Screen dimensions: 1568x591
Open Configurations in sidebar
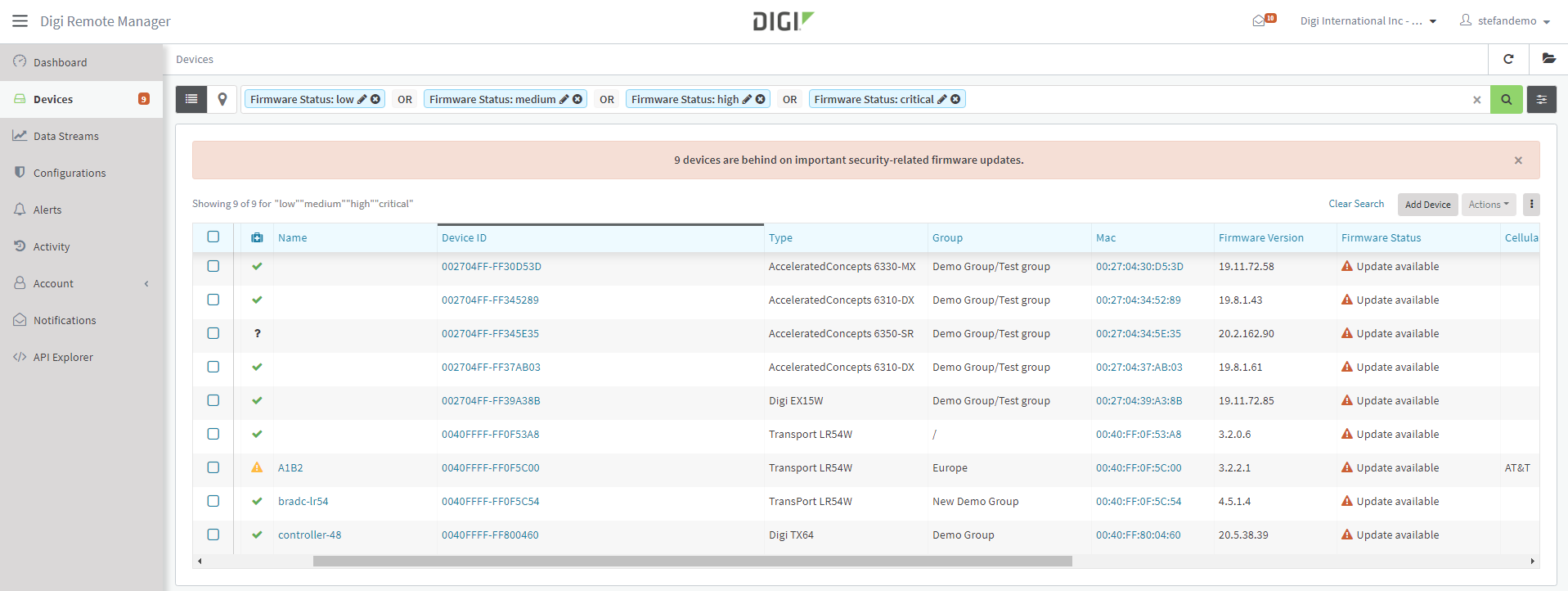pos(82,173)
